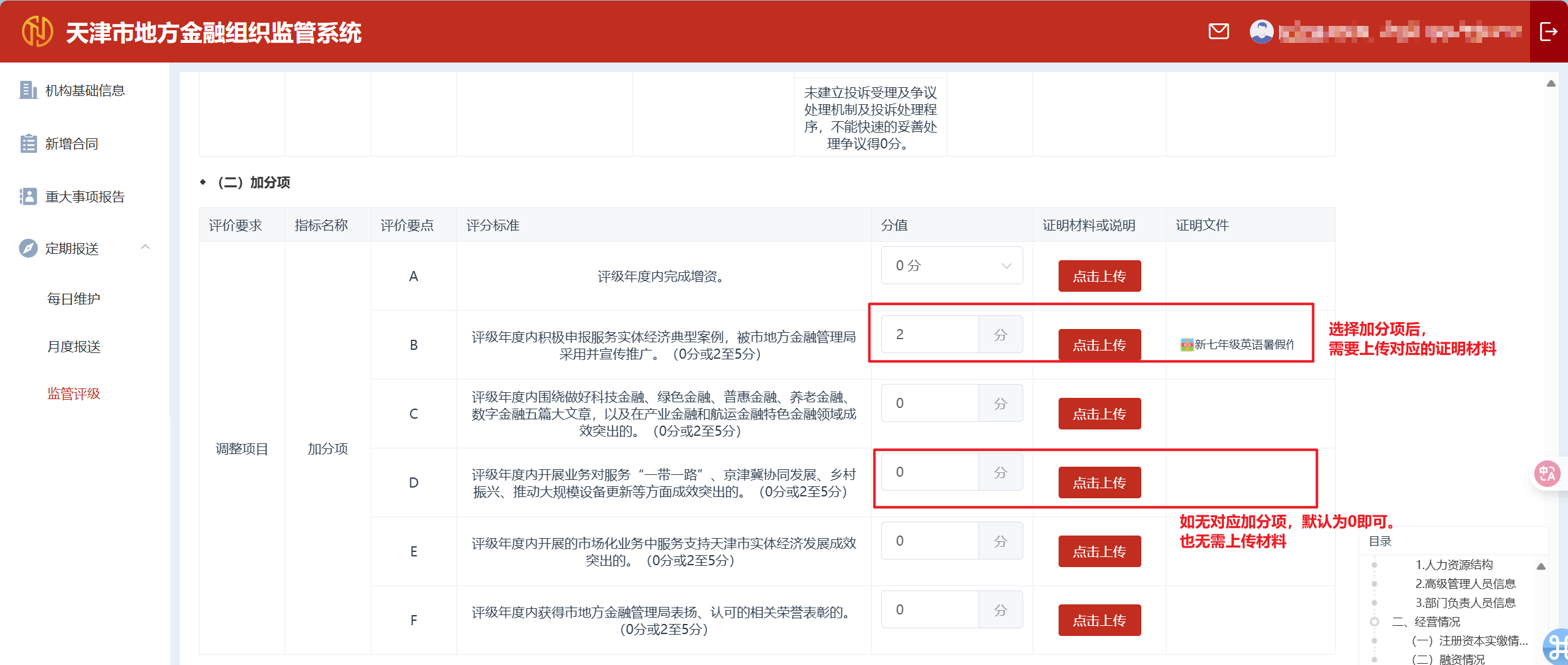Click the logout icon at top right
The width and height of the screenshot is (1568, 665).
pos(1548,31)
